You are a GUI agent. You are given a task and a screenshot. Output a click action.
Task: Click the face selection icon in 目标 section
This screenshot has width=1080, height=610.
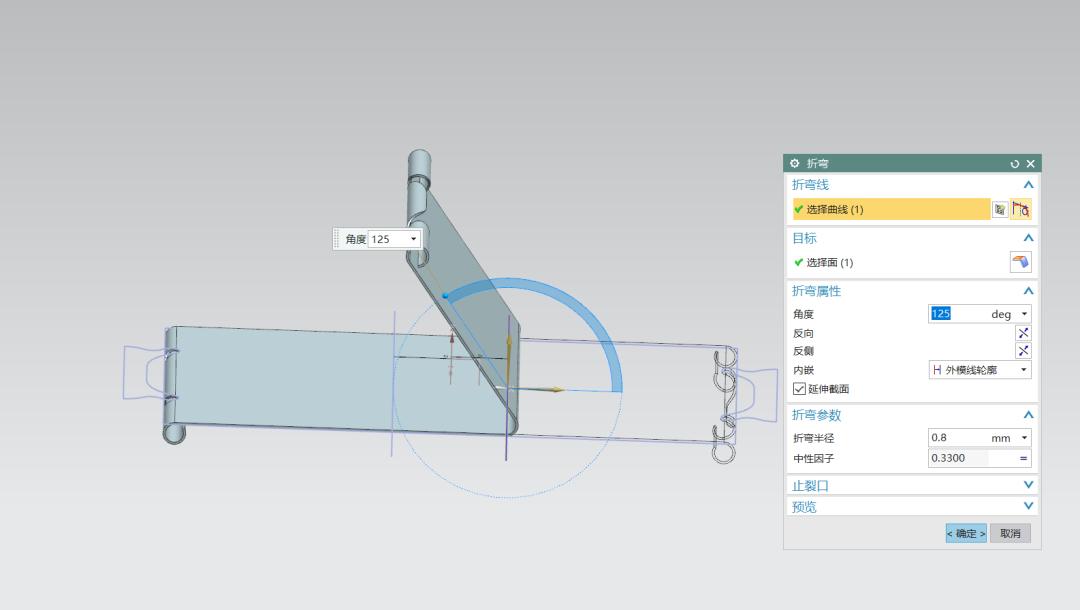[1020, 262]
